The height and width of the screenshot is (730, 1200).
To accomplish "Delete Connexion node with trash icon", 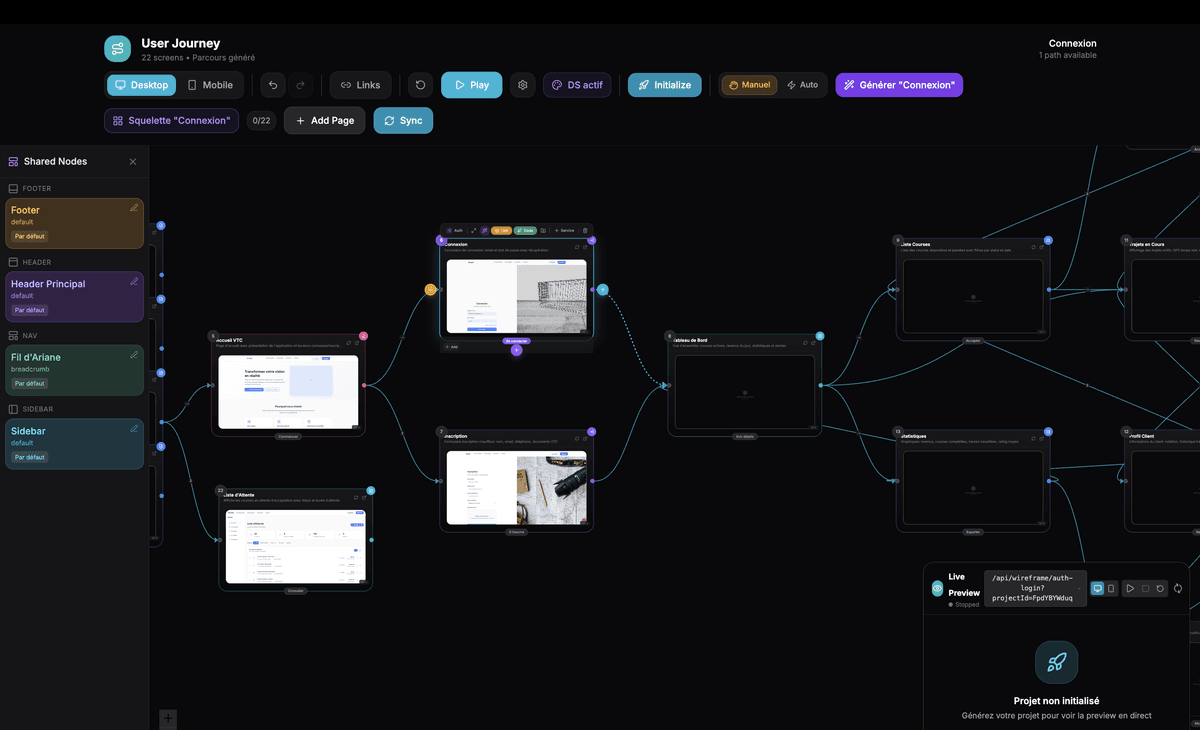I will coord(585,230).
